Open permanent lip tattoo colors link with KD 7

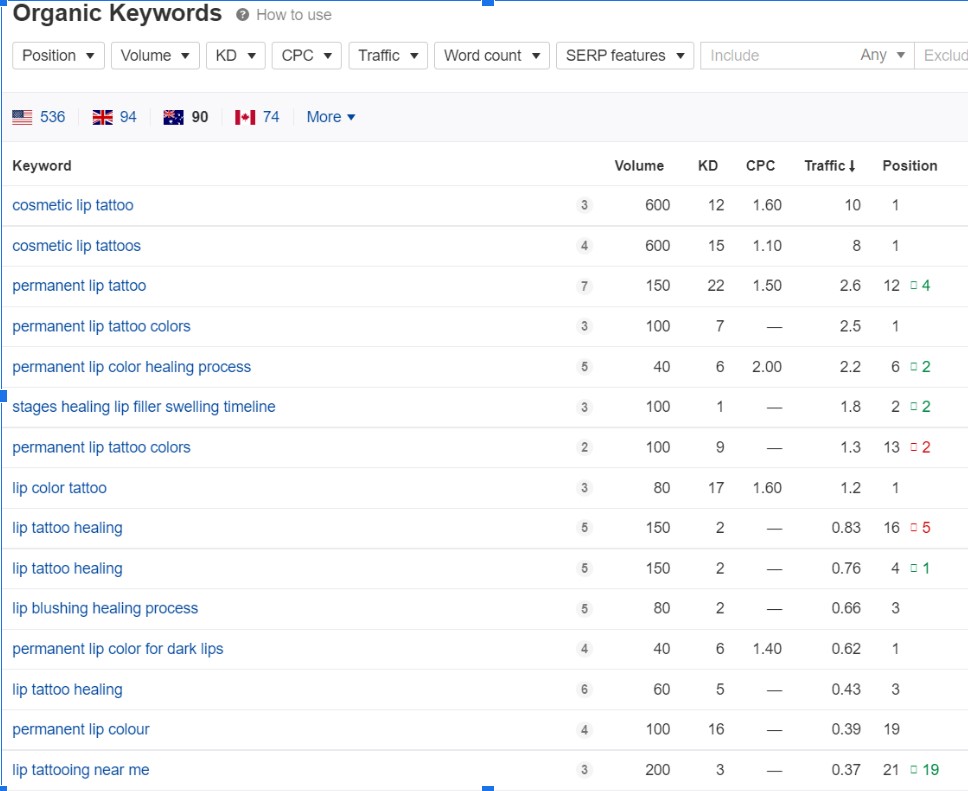point(101,326)
